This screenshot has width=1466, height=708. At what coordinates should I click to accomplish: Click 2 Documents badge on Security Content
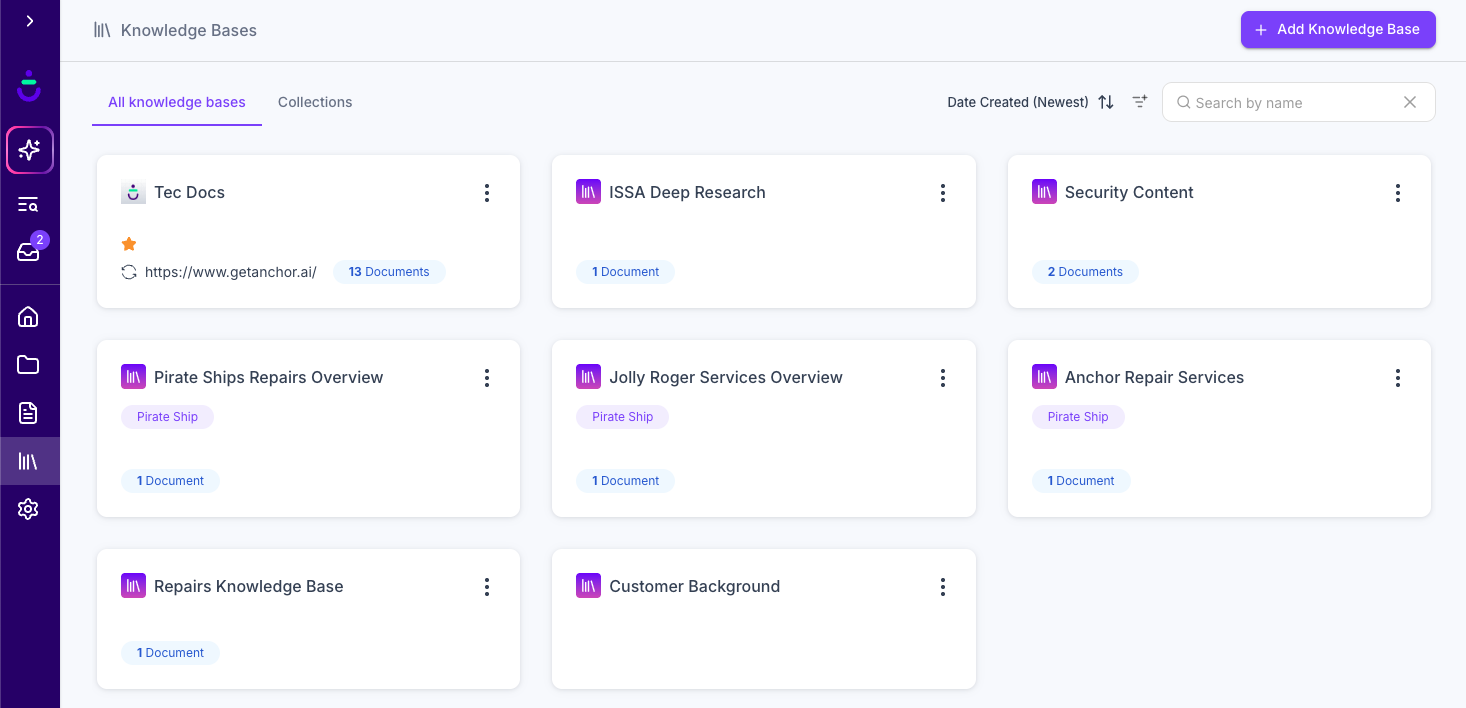1085,272
